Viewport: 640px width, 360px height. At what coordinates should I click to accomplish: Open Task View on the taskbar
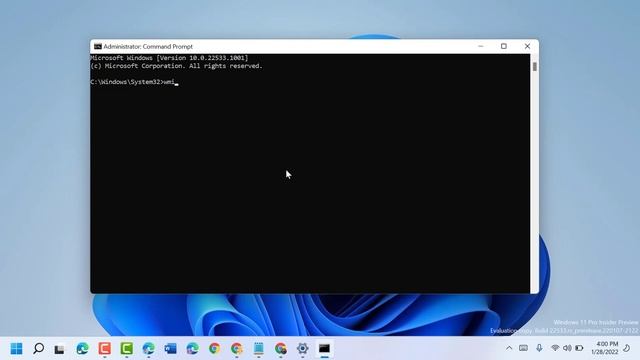coord(60,349)
